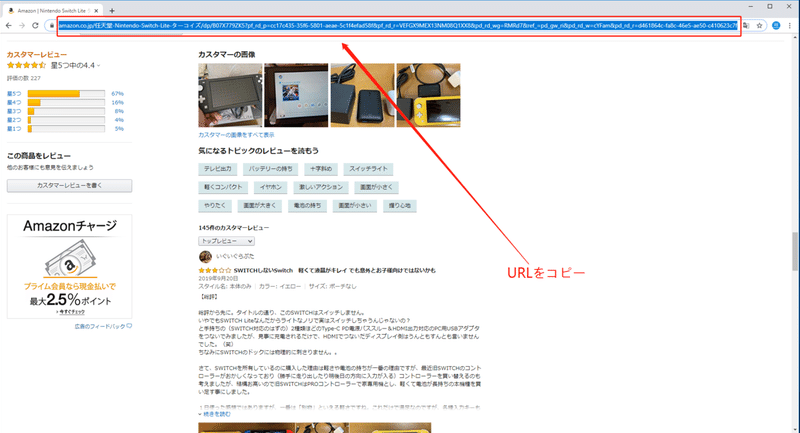Open fourth customer image with yellow Switch Lite
800x433 pixels.
(x=429, y=95)
